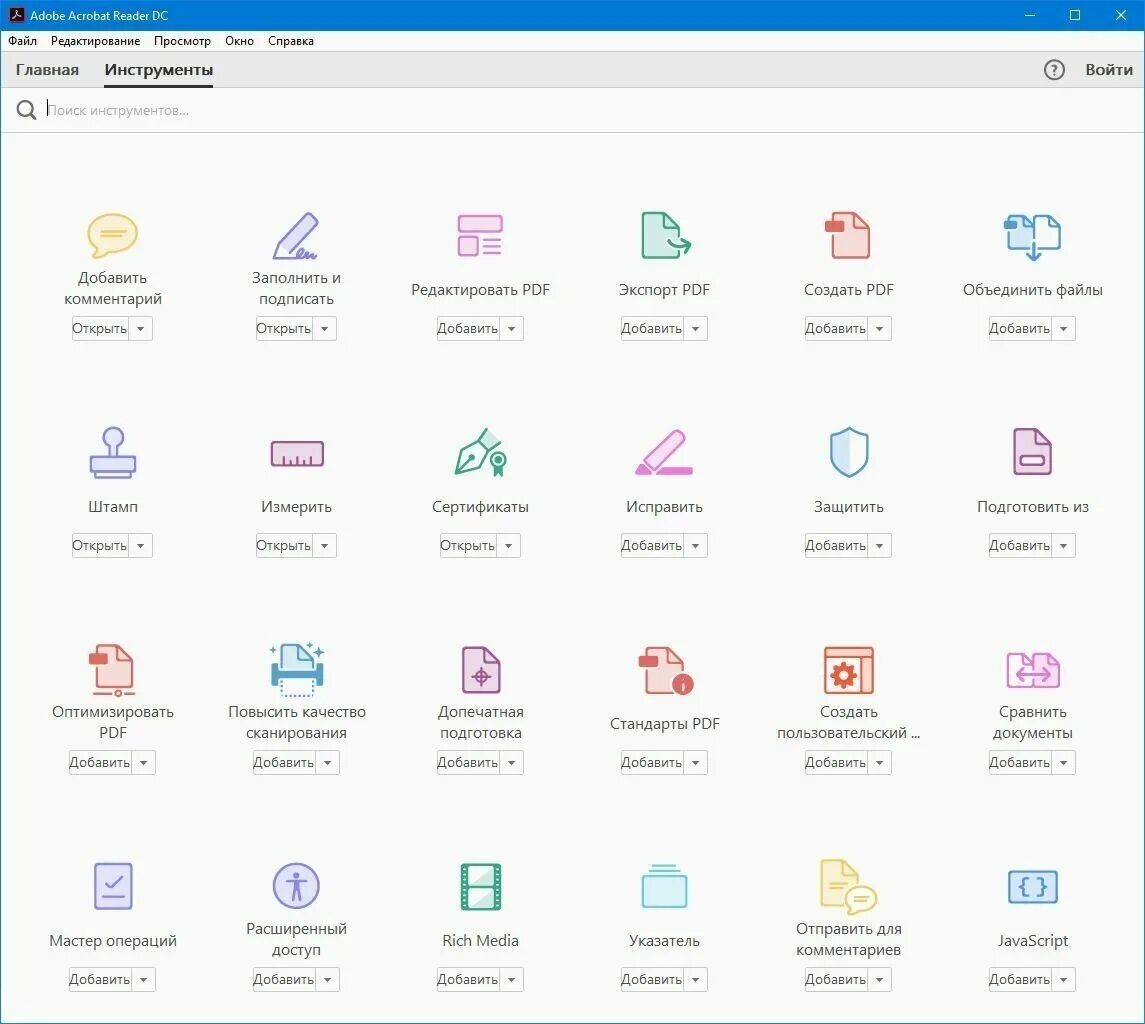Image resolution: width=1145 pixels, height=1024 pixels.
Task: Select the Защитить shield icon
Action: tap(849, 452)
